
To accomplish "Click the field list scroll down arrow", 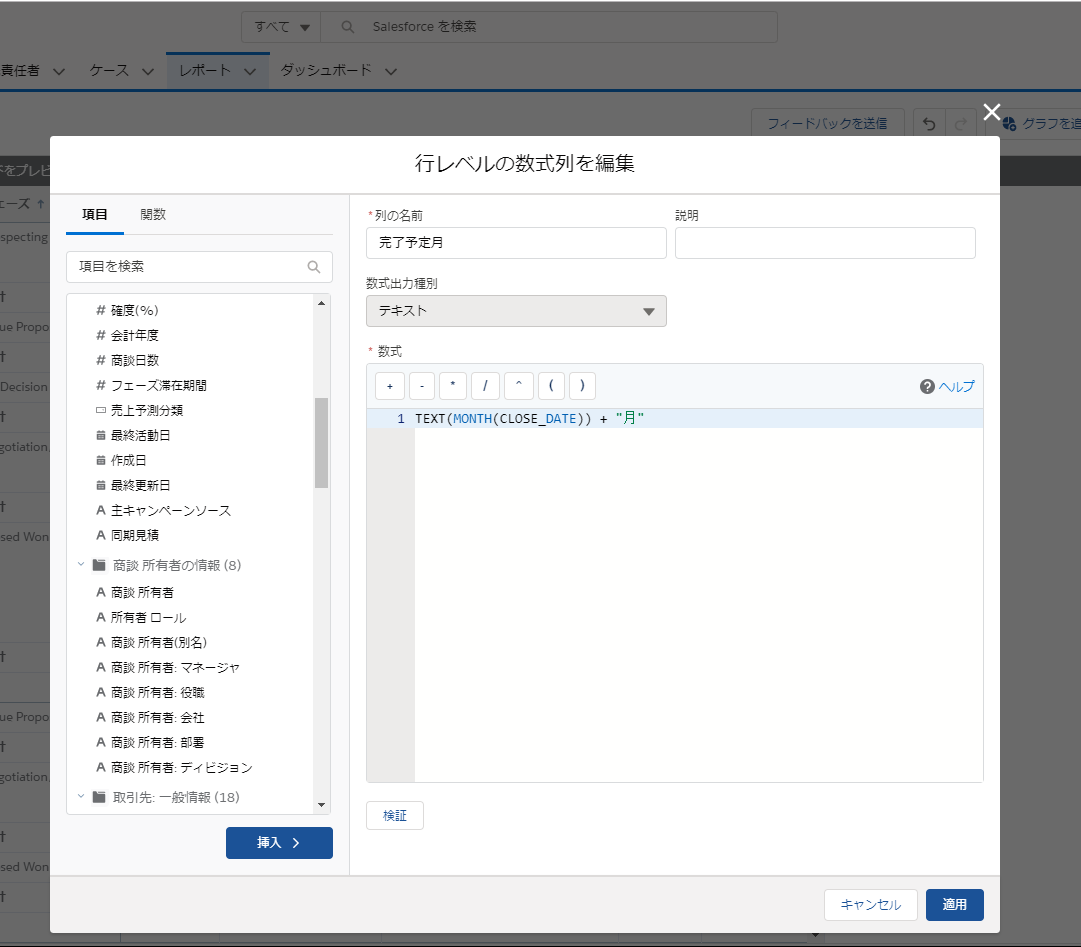I will click(x=321, y=804).
